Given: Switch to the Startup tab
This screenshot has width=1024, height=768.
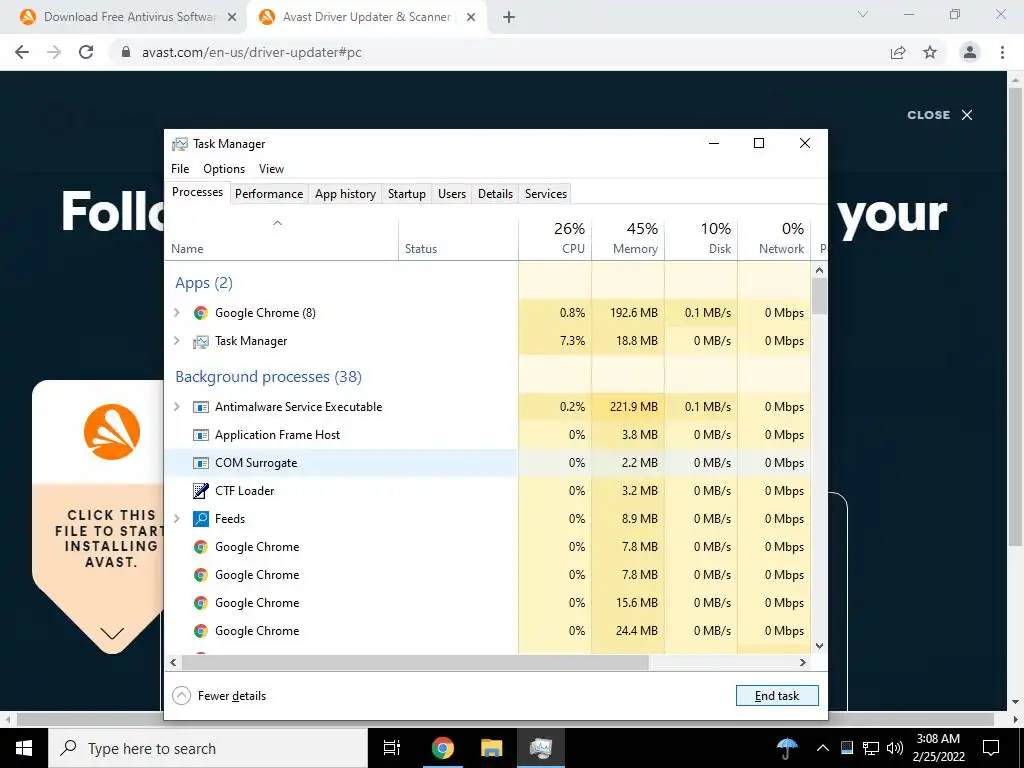Looking at the screenshot, I should point(407,194).
